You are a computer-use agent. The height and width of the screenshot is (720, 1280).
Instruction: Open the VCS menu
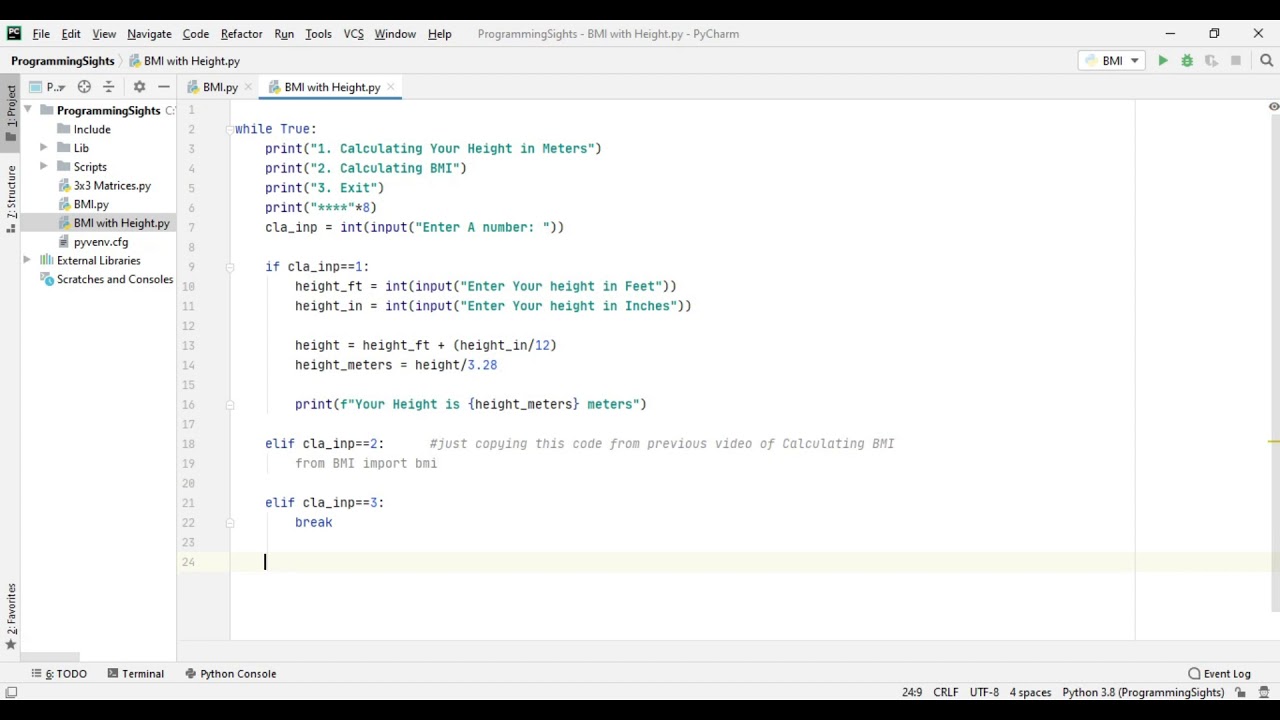click(353, 34)
